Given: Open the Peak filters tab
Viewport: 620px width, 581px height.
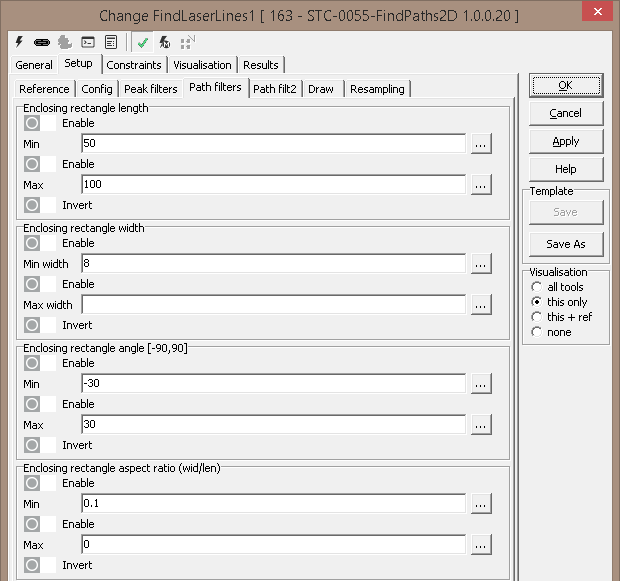Looking at the screenshot, I should [150, 89].
